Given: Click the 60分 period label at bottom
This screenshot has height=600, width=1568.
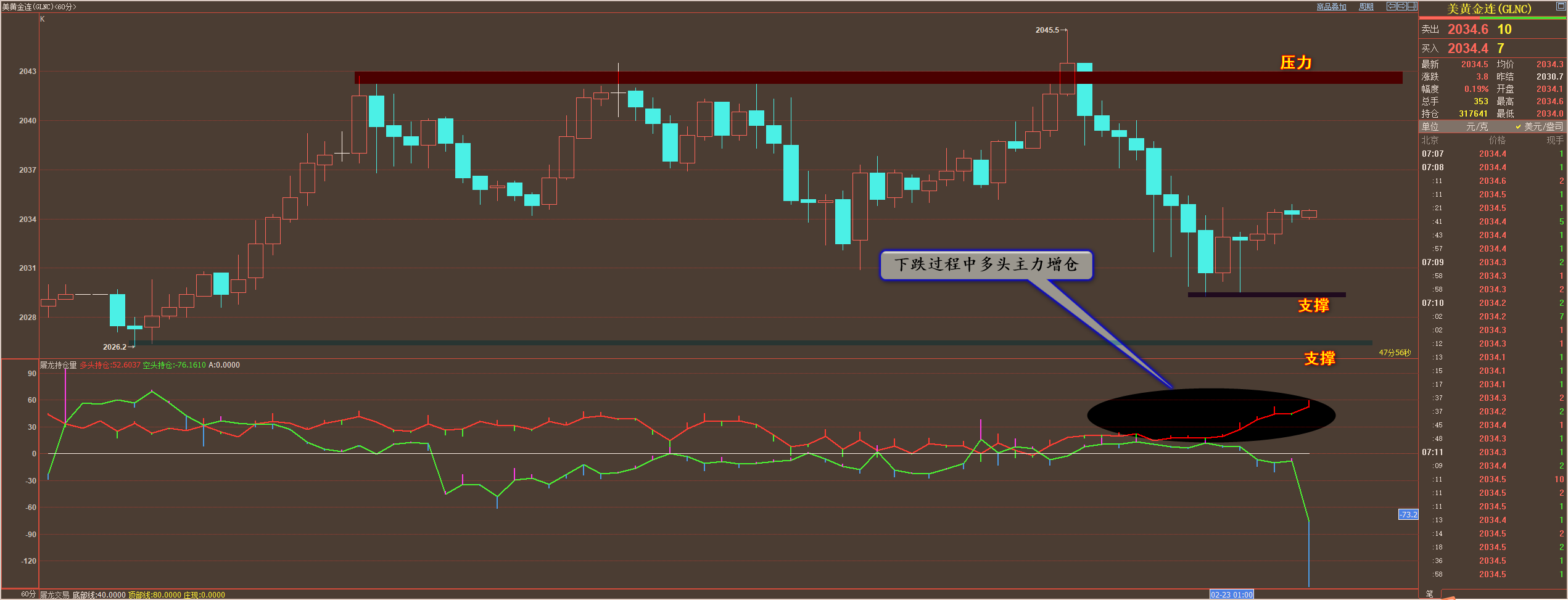Looking at the screenshot, I should (28, 594).
